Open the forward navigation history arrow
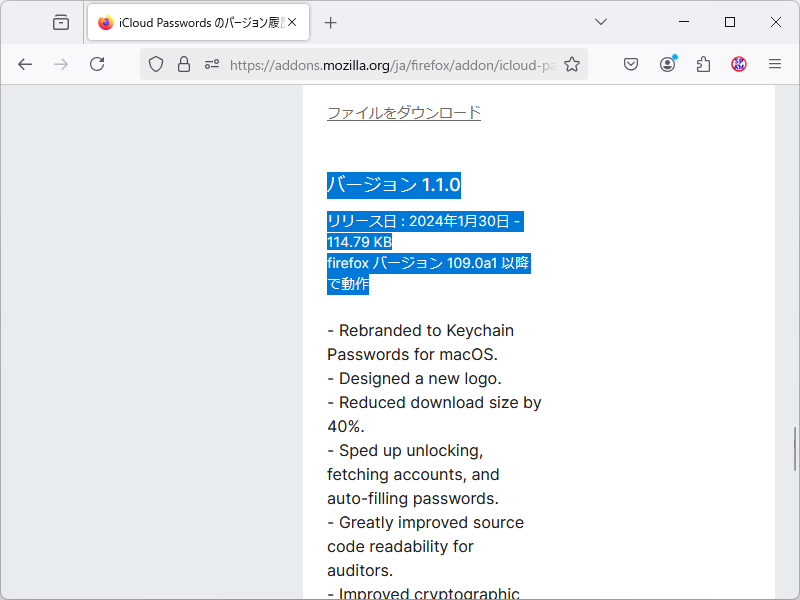Image resolution: width=800 pixels, height=600 pixels. 60,63
